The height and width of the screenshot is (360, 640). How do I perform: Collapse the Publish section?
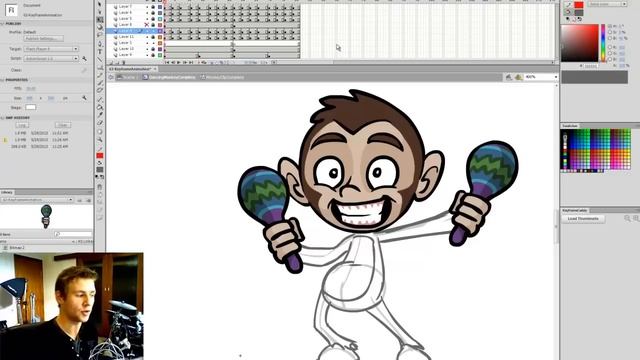(x=2, y=24)
